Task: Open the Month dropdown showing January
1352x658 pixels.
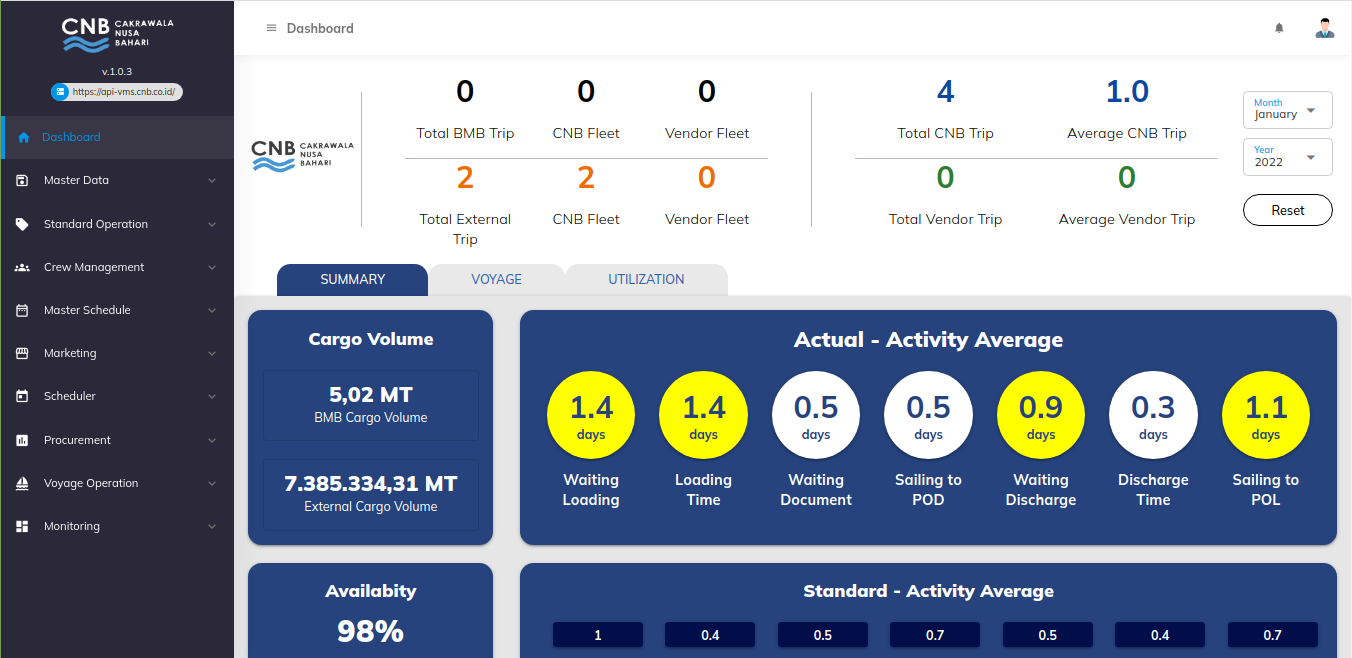Action: [x=1287, y=110]
